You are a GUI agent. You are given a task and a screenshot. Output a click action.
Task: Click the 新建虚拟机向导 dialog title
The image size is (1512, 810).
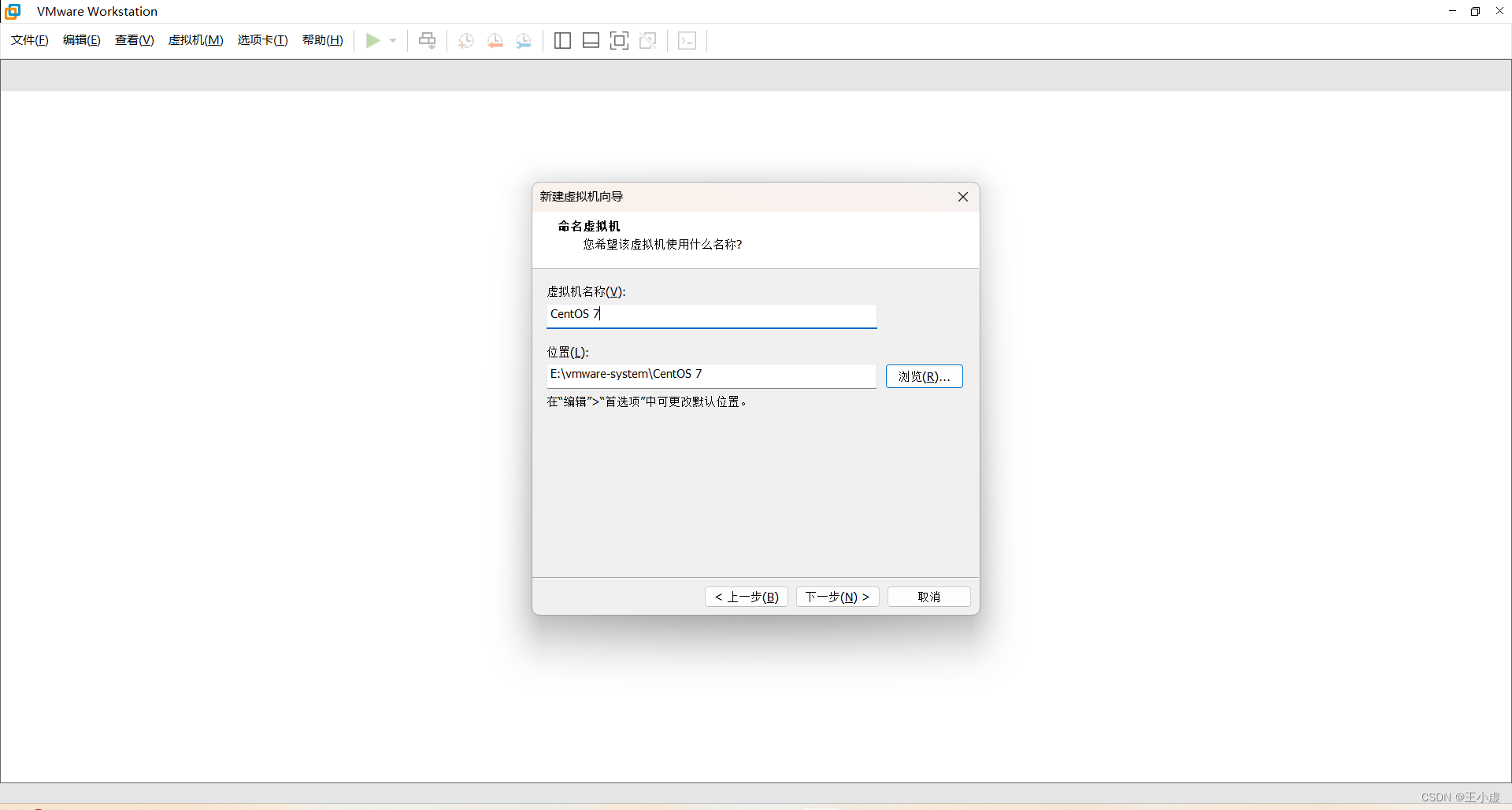pos(581,197)
